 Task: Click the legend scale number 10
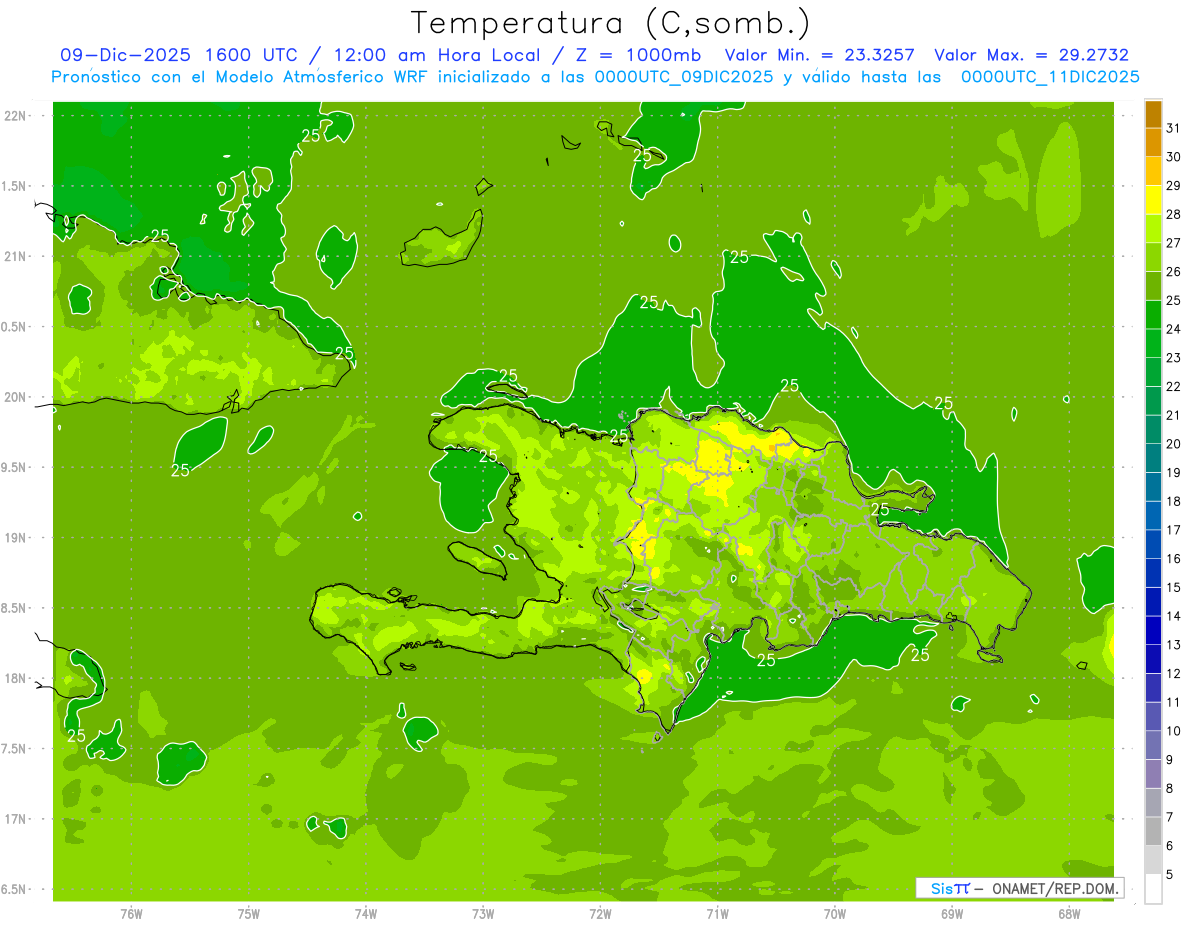click(1173, 731)
